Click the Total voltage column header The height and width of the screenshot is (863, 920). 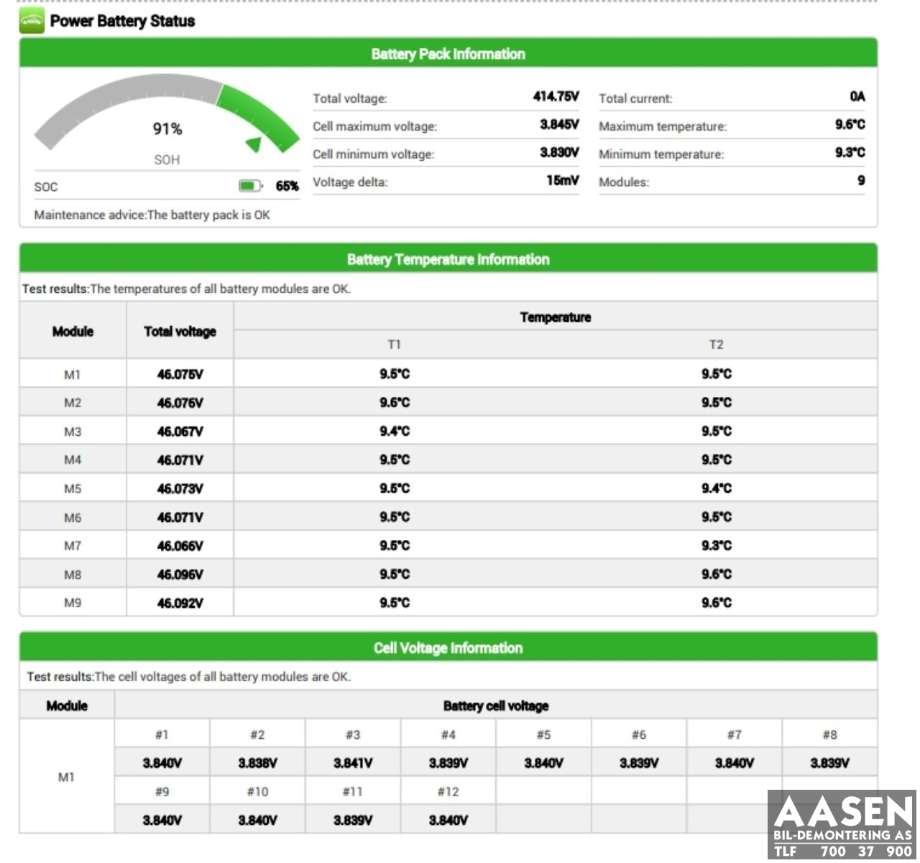click(180, 331)
